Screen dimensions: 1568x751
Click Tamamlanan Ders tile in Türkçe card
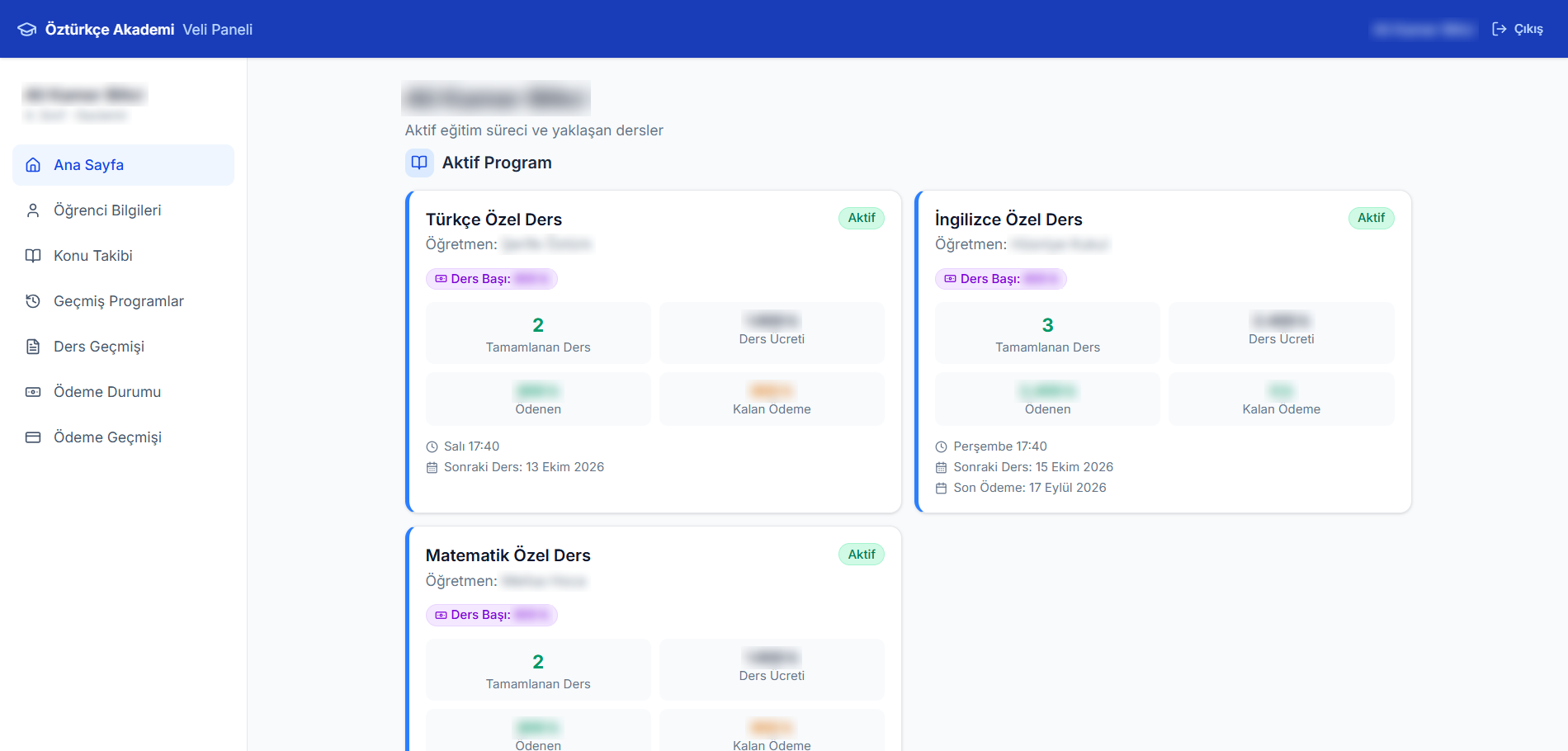pyautogui.click(x=538, y=333)
